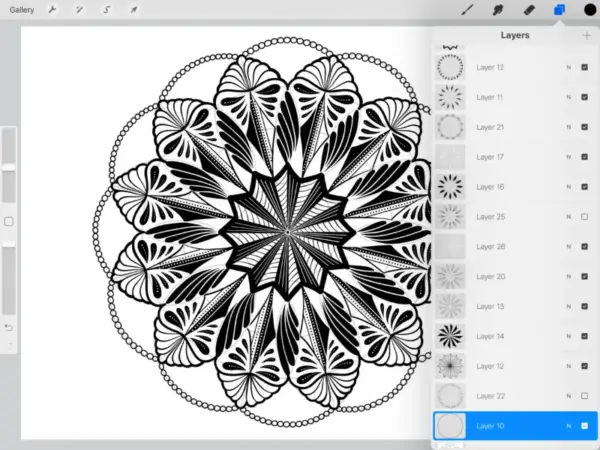600x450 pixels.
Task: Open blend mode N of Layer 20
Action: coord(569,276)
